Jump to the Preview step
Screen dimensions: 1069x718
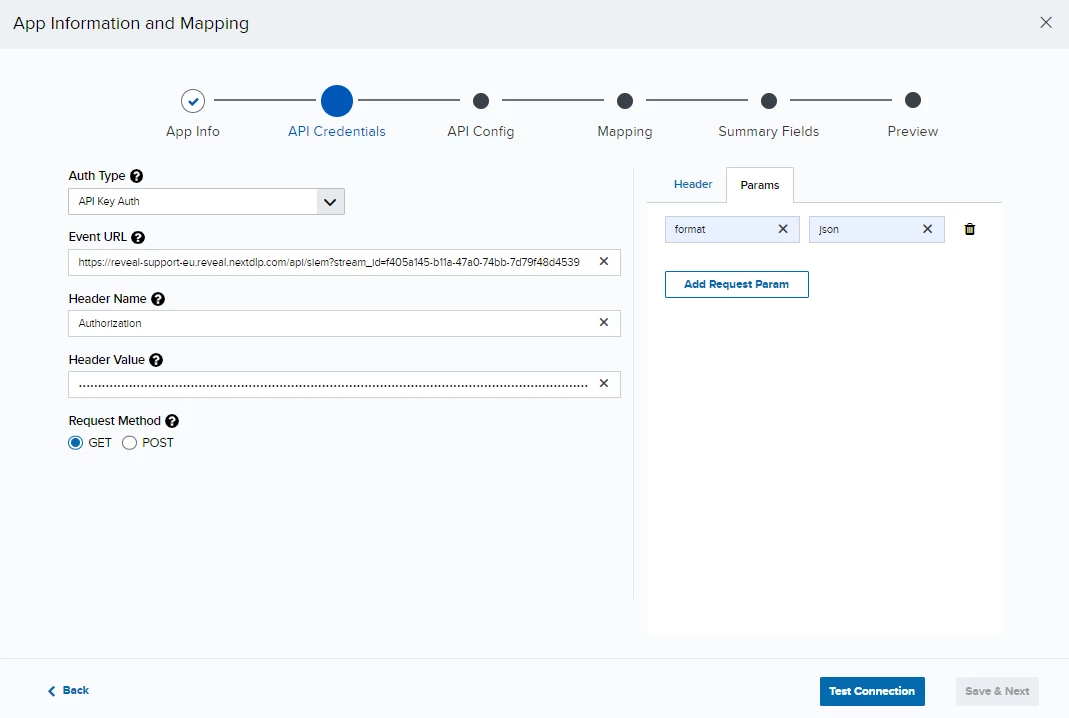click(912, 100)
